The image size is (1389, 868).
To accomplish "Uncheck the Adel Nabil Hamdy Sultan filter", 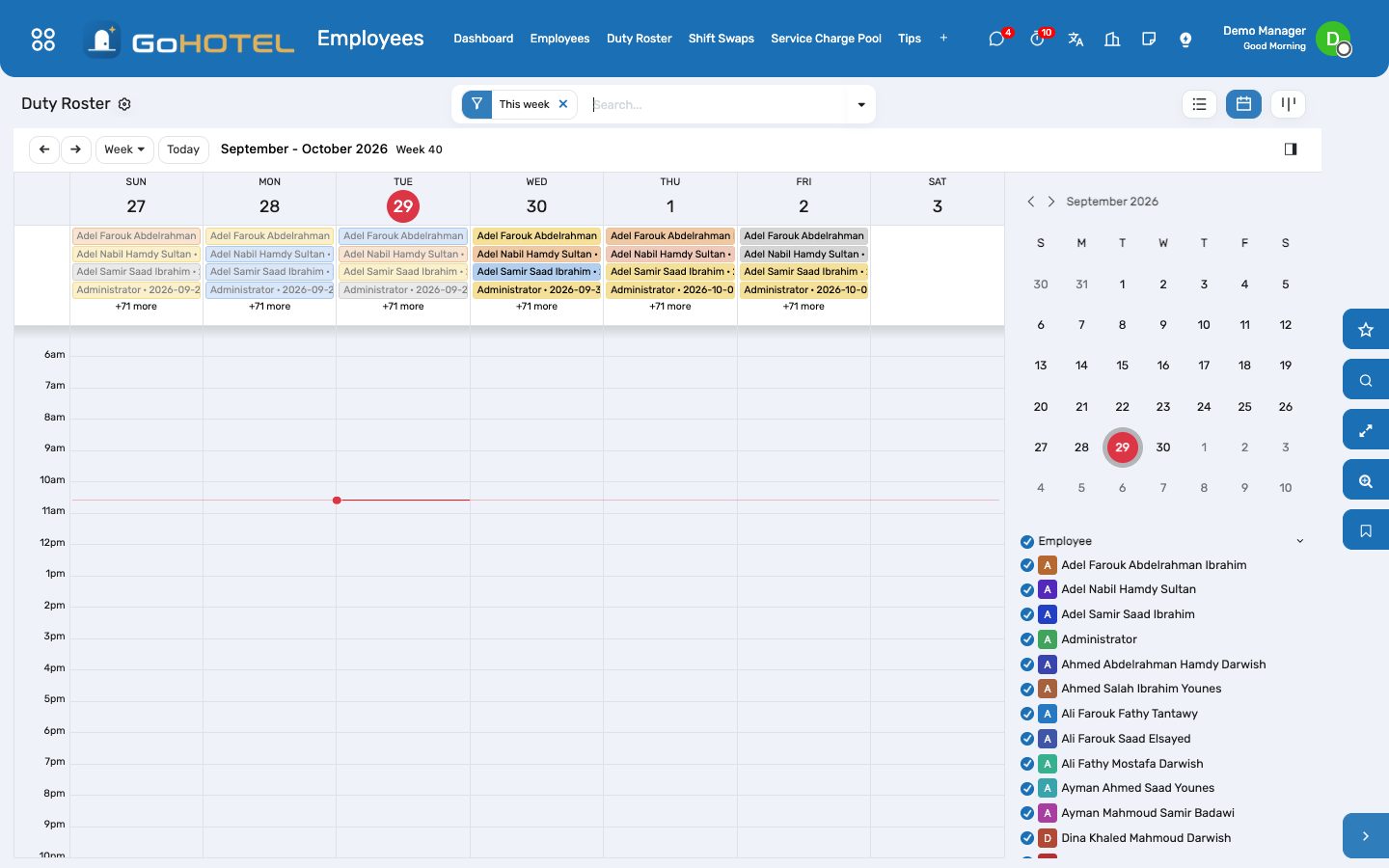I will [1027, 589].
